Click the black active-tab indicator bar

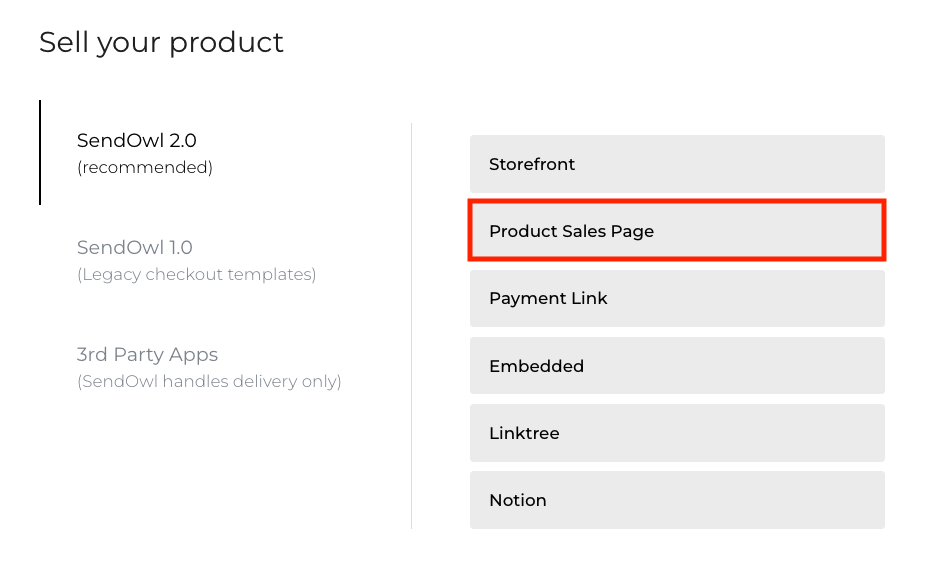40,152
